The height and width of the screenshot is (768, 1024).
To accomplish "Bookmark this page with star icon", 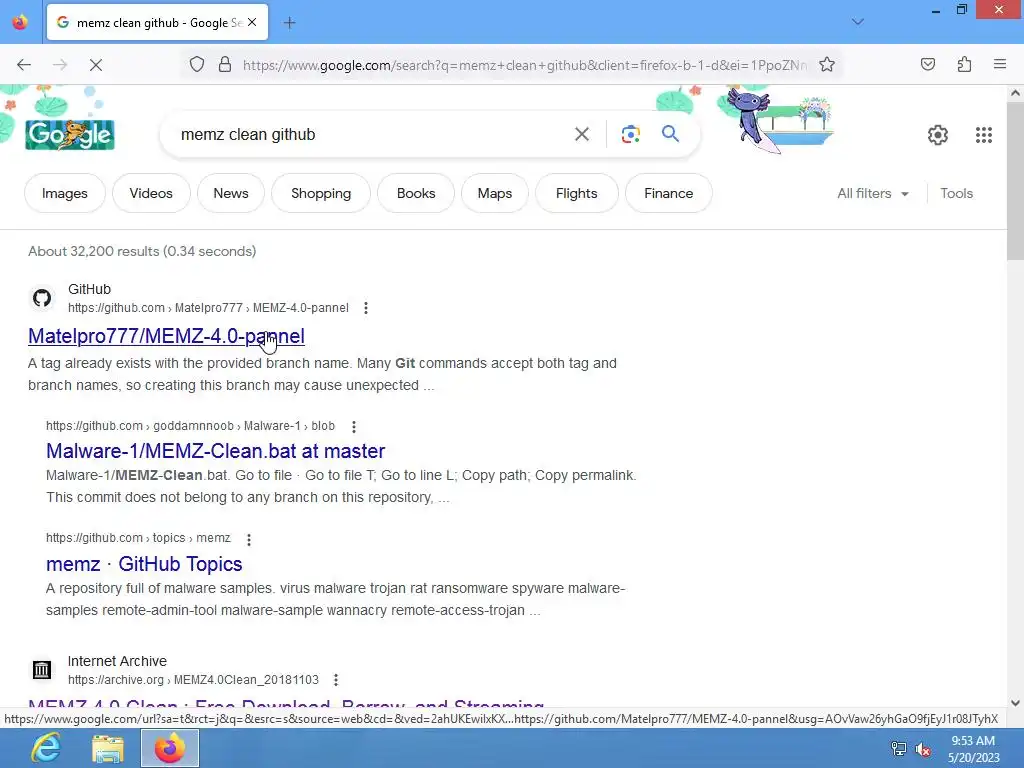I will click(x=827, y=65).
